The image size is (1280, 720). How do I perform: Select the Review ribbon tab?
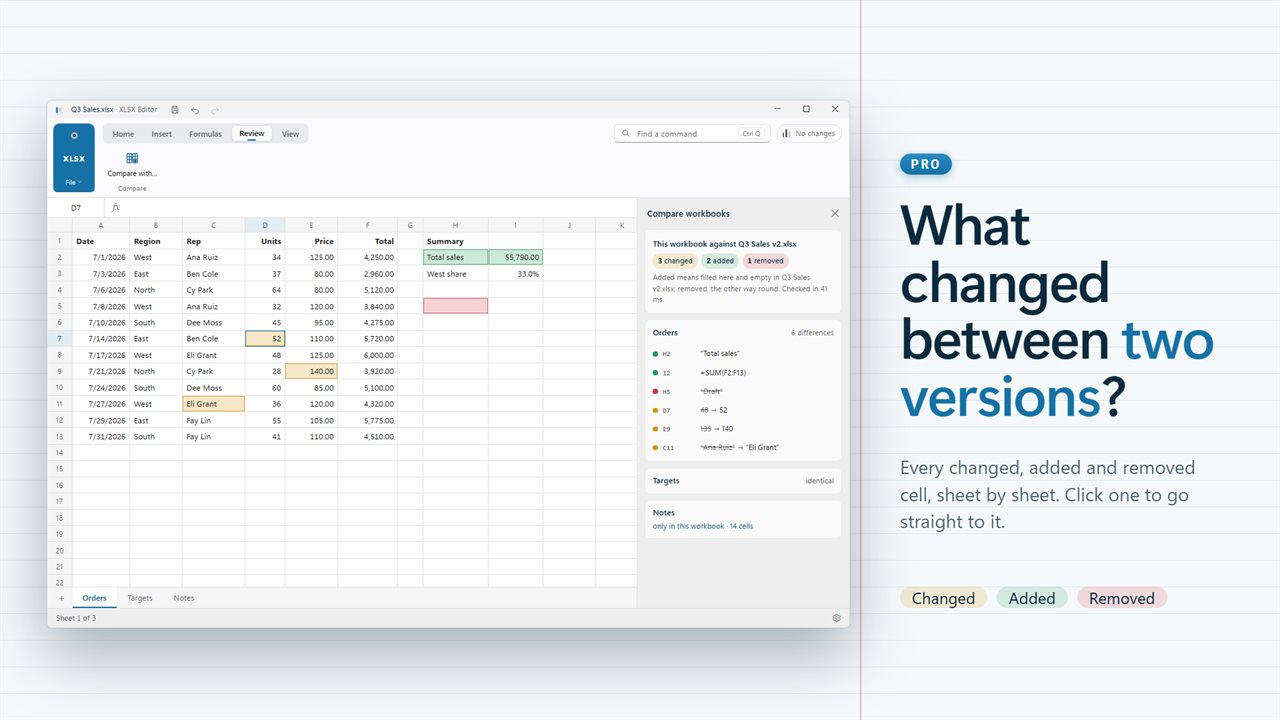252,134
